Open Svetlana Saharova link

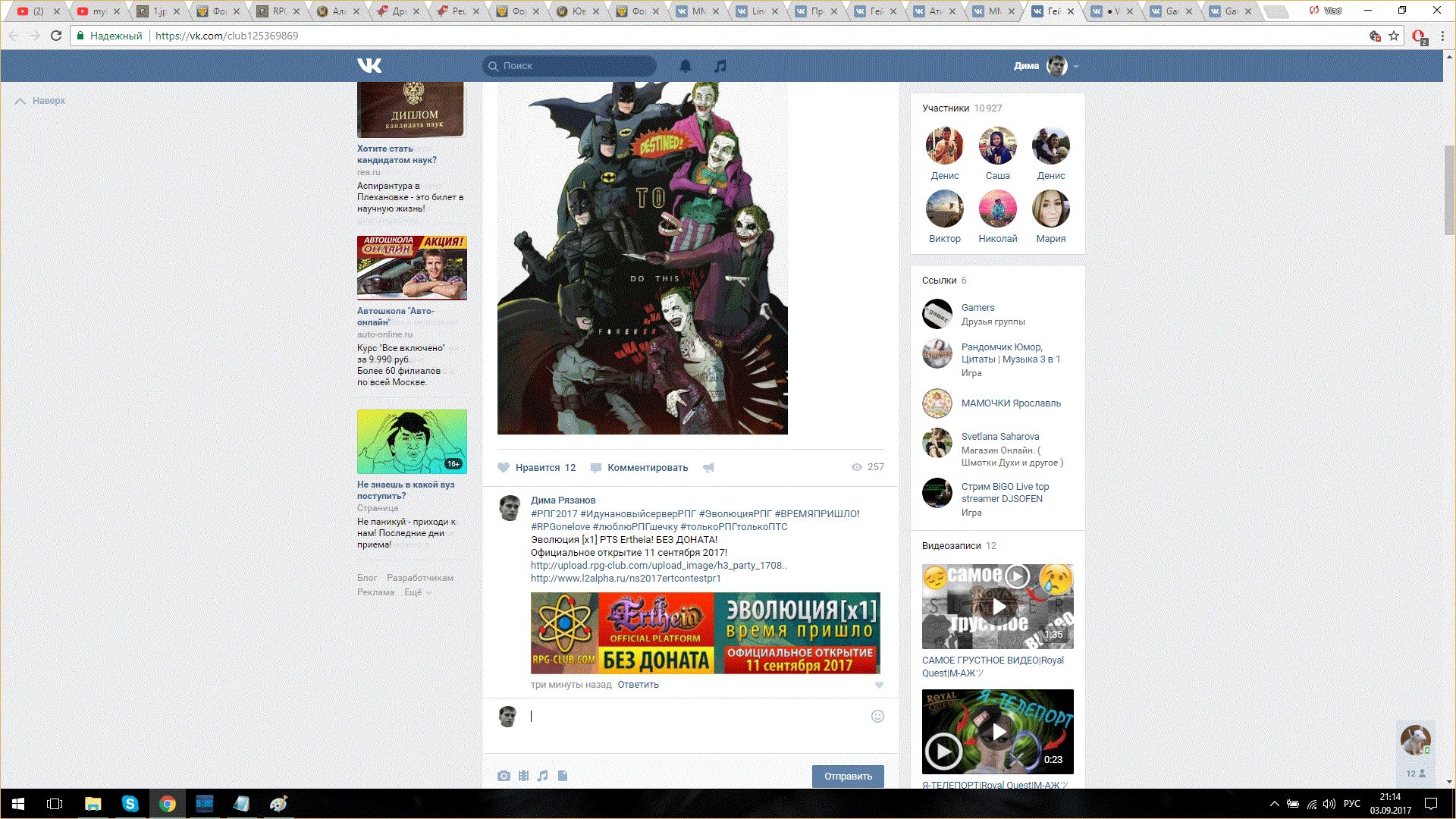tap(1000, 437)
